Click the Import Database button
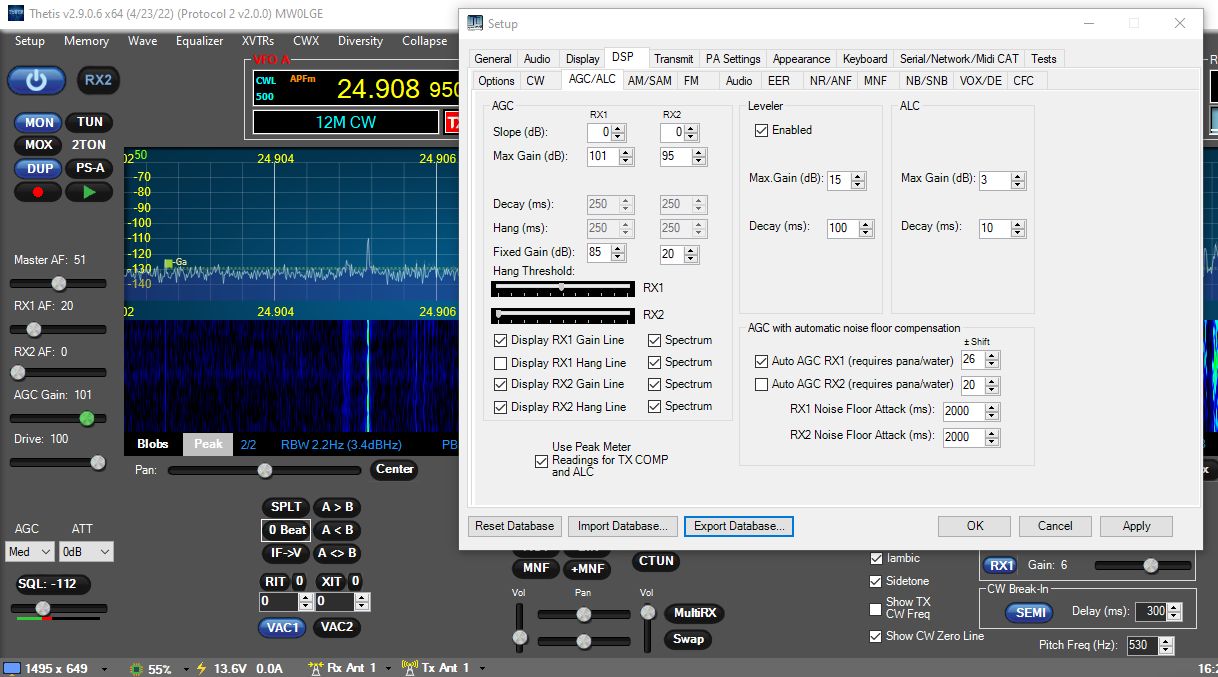This screenshot has width=1218, height=677. 624,526
